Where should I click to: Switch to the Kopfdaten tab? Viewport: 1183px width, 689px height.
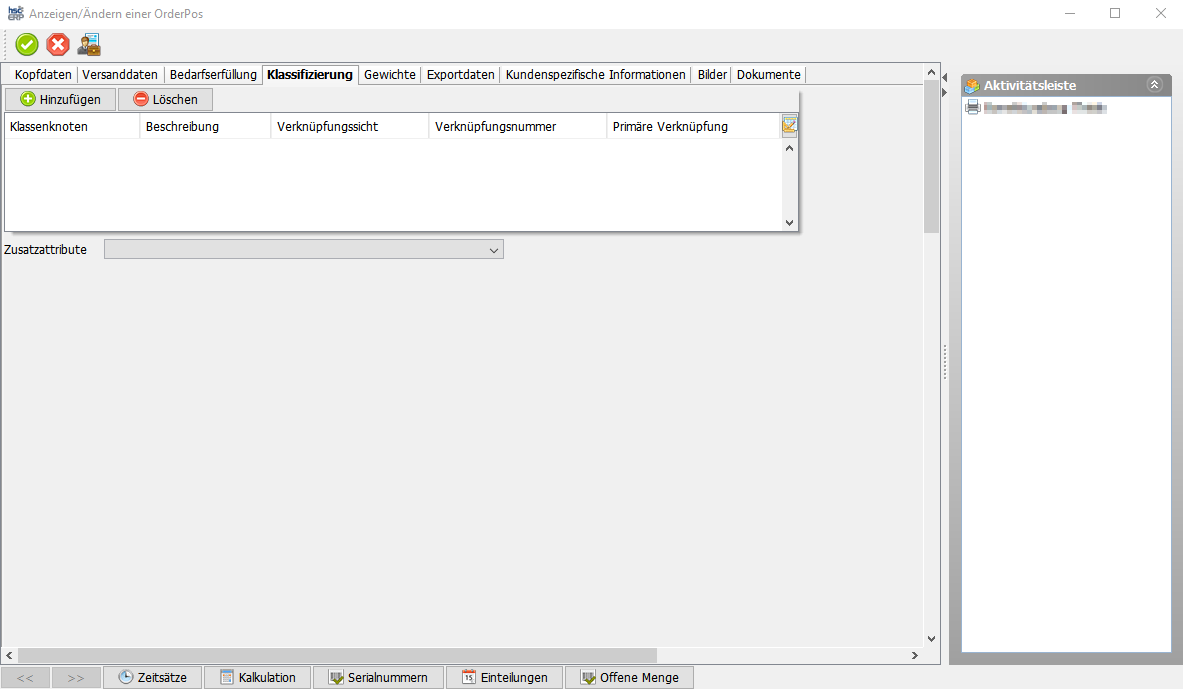pyautogui.click(x=43, y=75)
